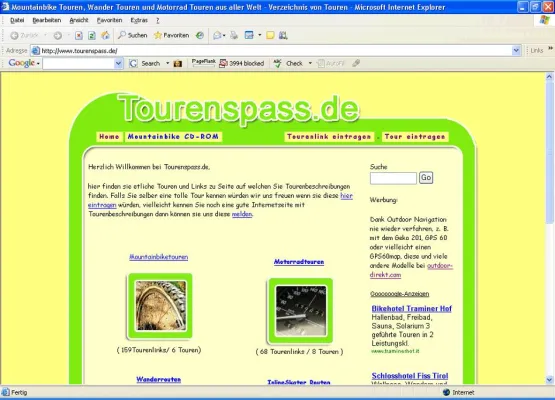This screenshot has height=400, width=555.
Task: Click the Google toolbar search field
Action: coord(79,64)
